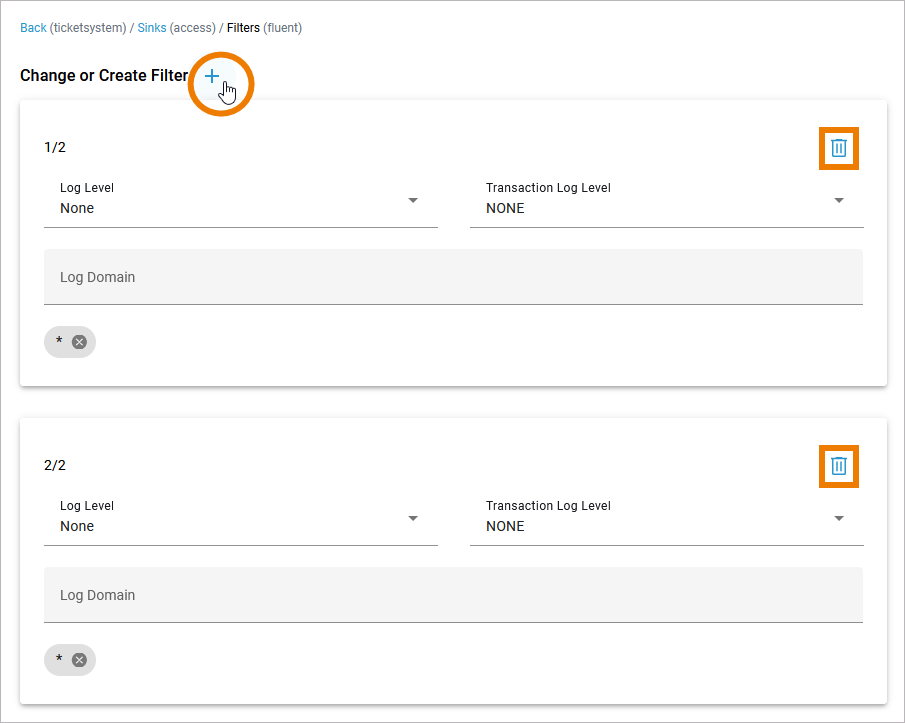Select the 2/2 filter card label
The width and height of the screenshot is (905, 723).
click(55, 466)
